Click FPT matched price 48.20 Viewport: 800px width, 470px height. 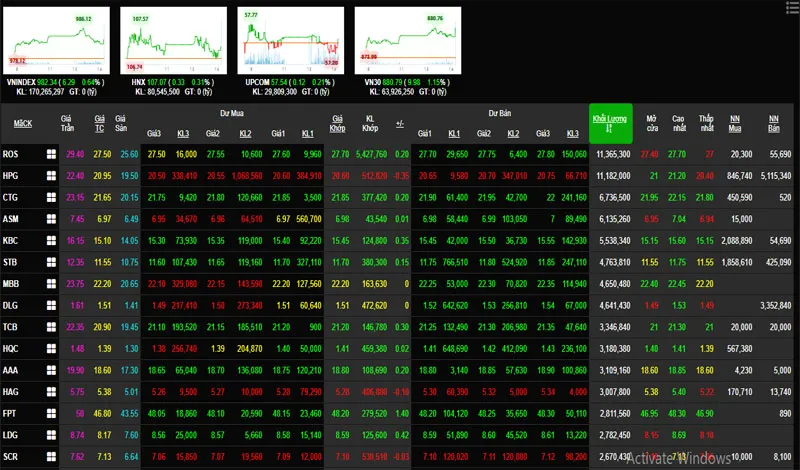340,413
